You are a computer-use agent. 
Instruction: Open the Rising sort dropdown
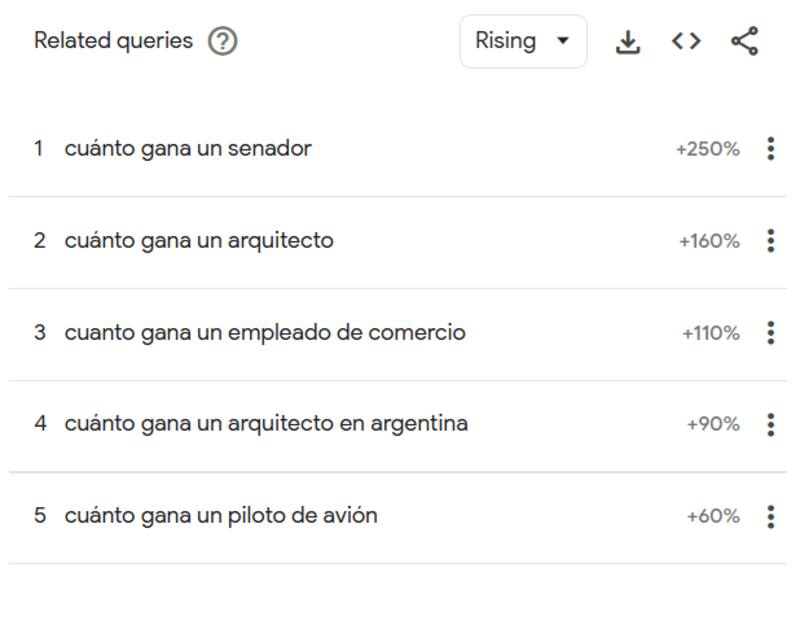(522, 41)
